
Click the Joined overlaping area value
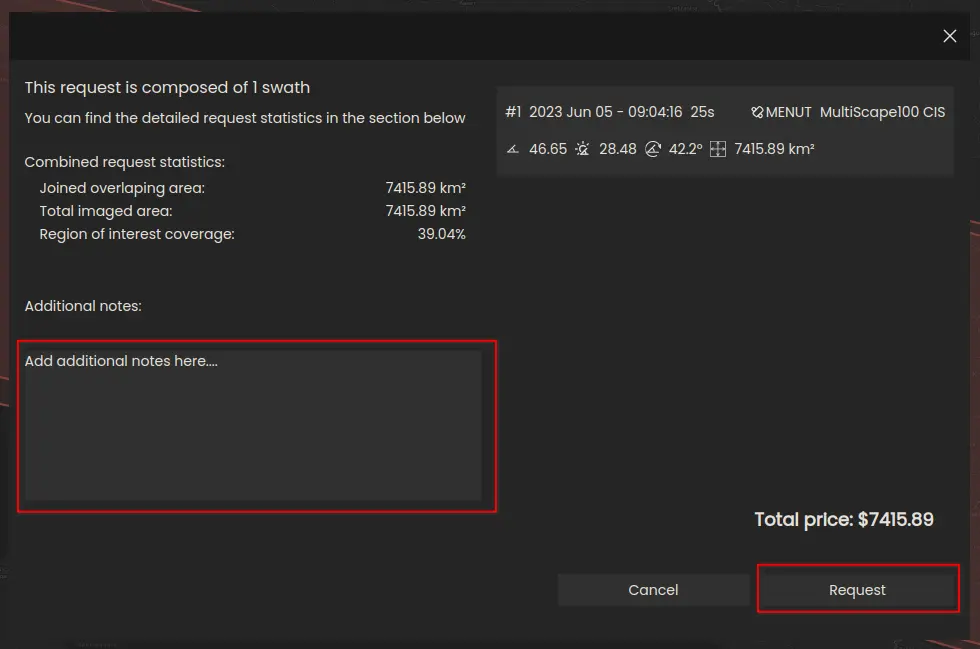pos(425,188)
